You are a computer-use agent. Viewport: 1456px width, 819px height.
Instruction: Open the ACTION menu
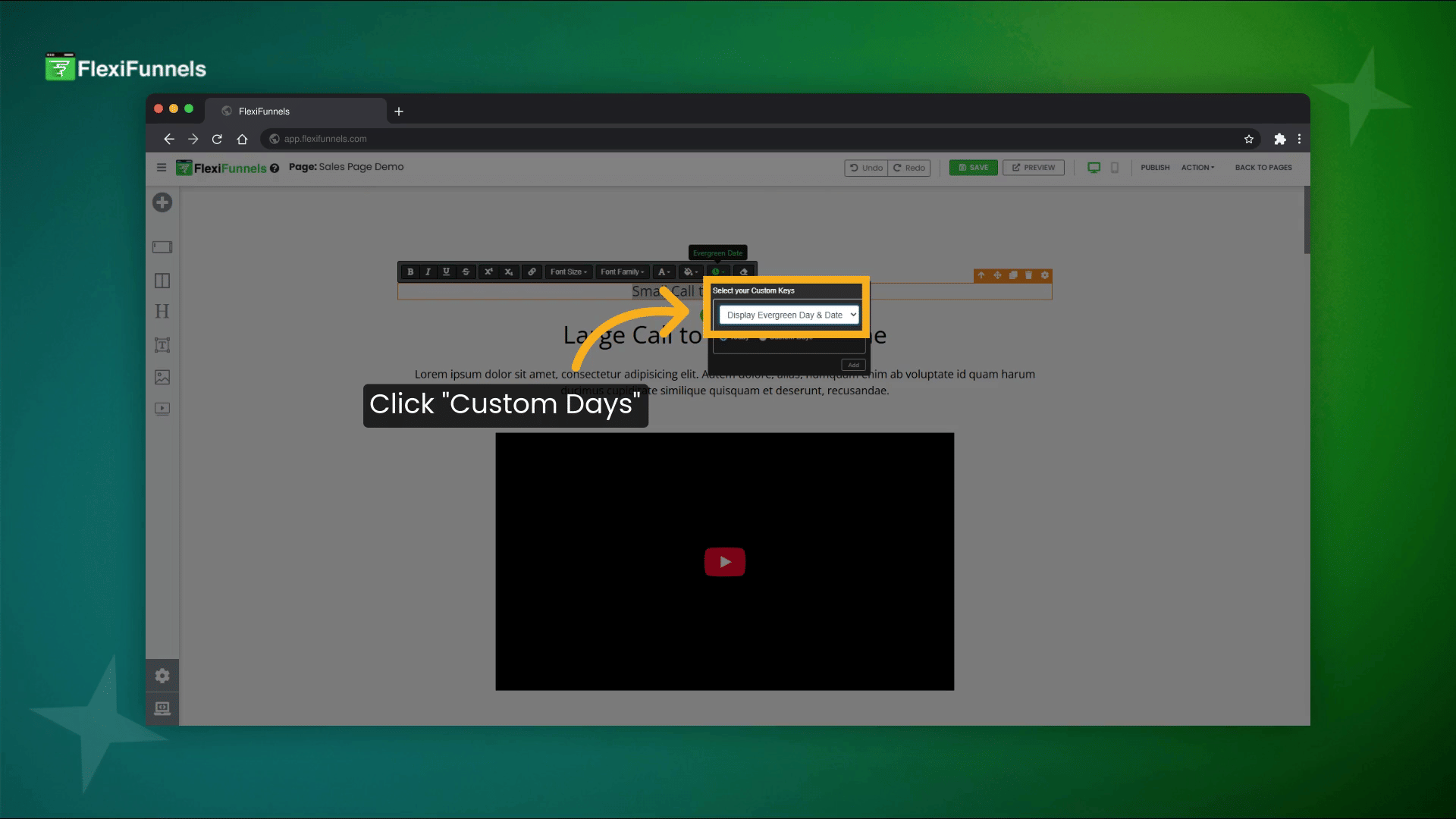(1197, 168)
